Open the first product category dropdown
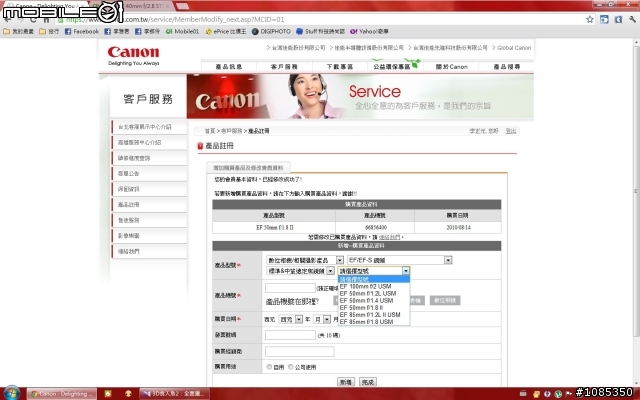This screenshot has width=640, height=400. coord(304,260)
